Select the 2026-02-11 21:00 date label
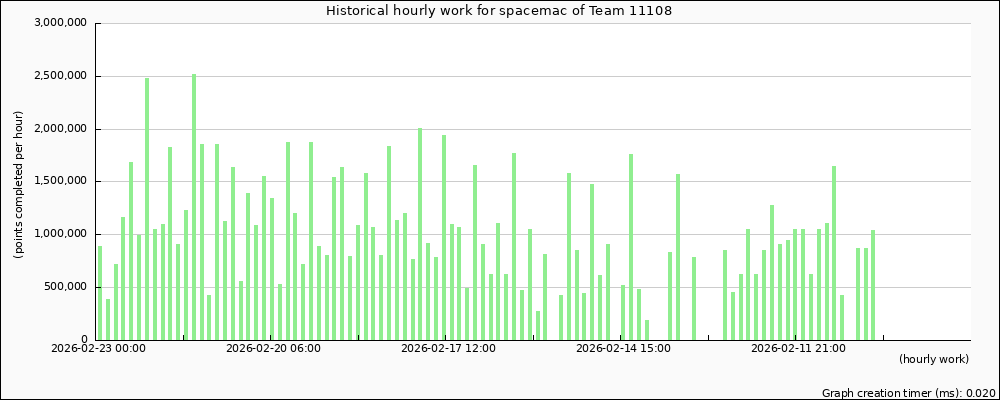 pyautogui.click(x=798, y=349)
